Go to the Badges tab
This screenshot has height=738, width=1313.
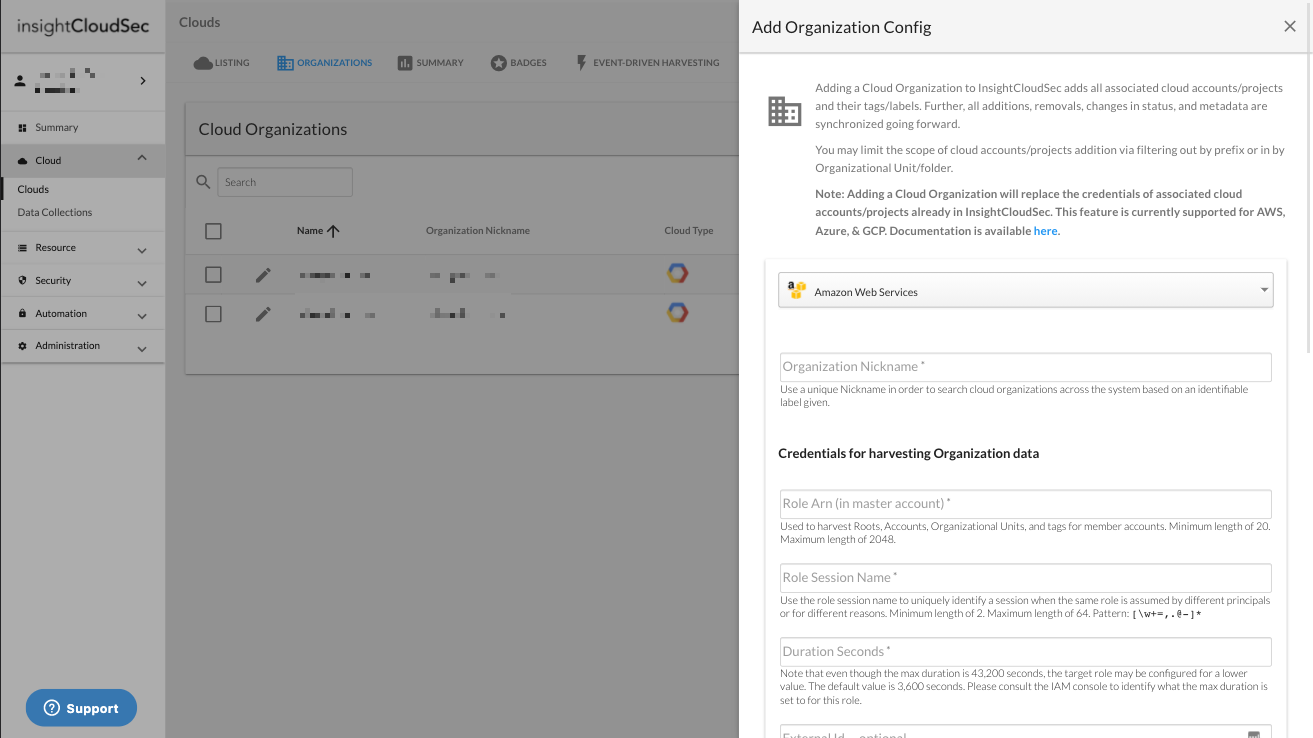tap(518, 63)
